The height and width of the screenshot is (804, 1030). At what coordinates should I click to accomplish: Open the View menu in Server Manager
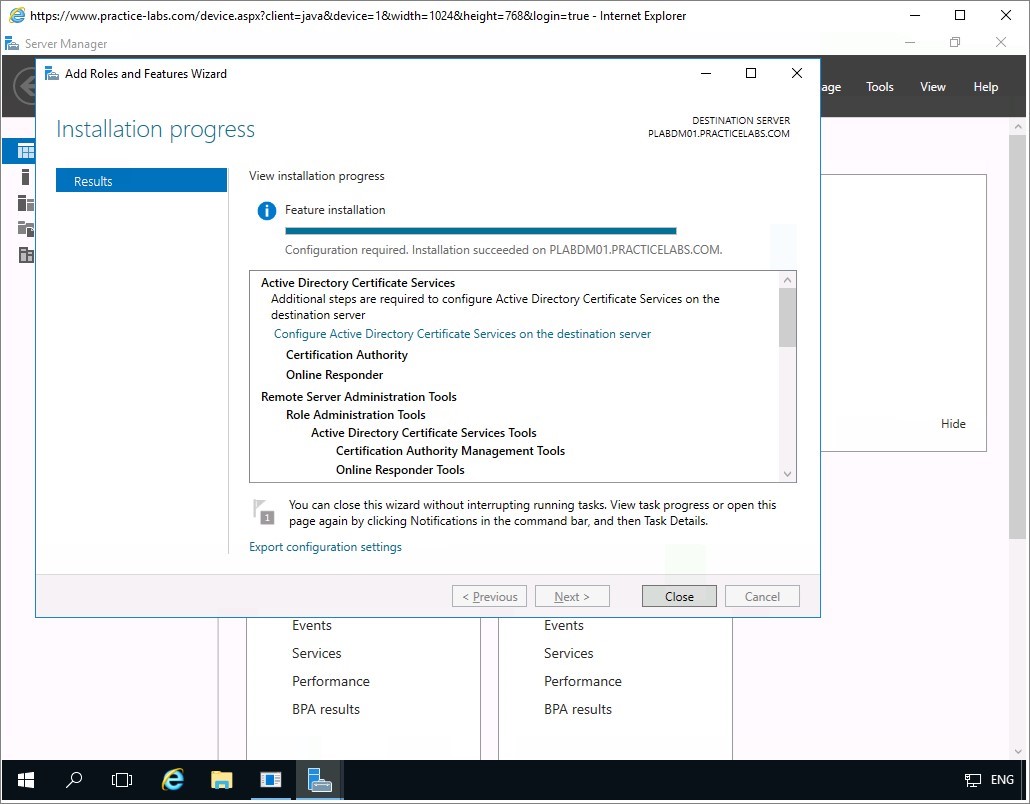[933, 87]
